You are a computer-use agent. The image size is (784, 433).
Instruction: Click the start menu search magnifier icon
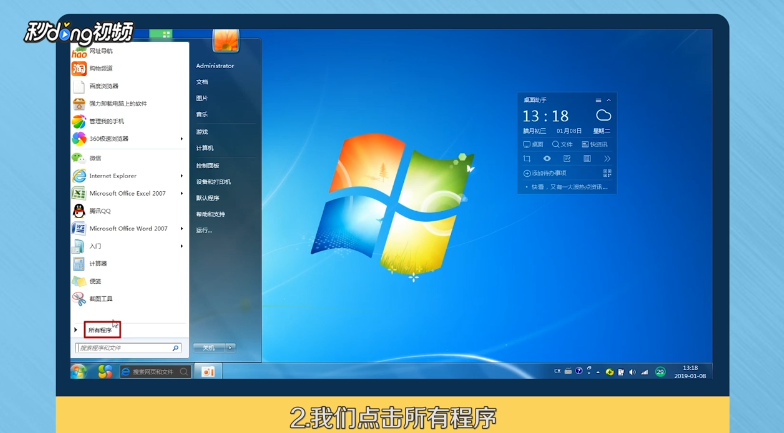click(x=176, y=348)
